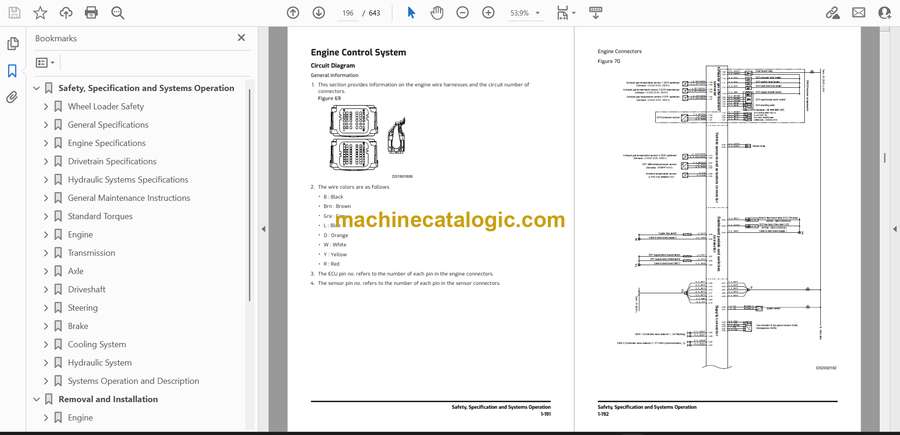
Task: Open General Maintenance Instructions bookmark
Action: click(x=129, y=198)
